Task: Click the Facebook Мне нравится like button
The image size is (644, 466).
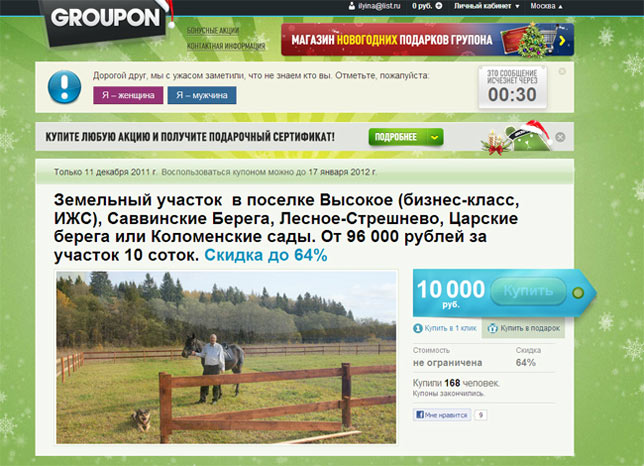Action: pos(442,415)
